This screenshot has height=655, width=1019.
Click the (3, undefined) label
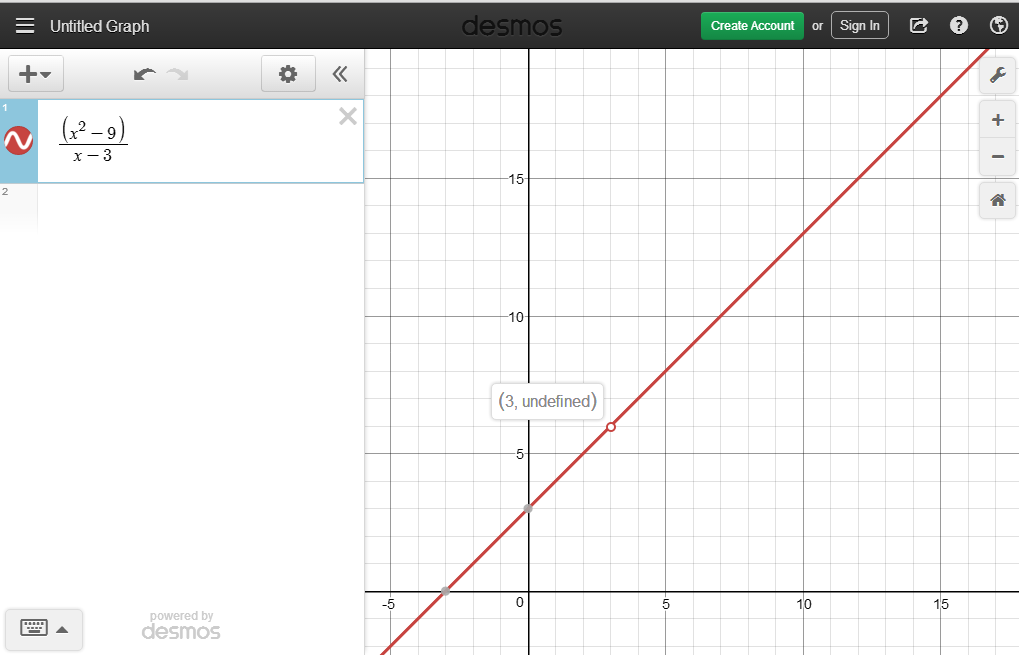[x=547, y=402]
